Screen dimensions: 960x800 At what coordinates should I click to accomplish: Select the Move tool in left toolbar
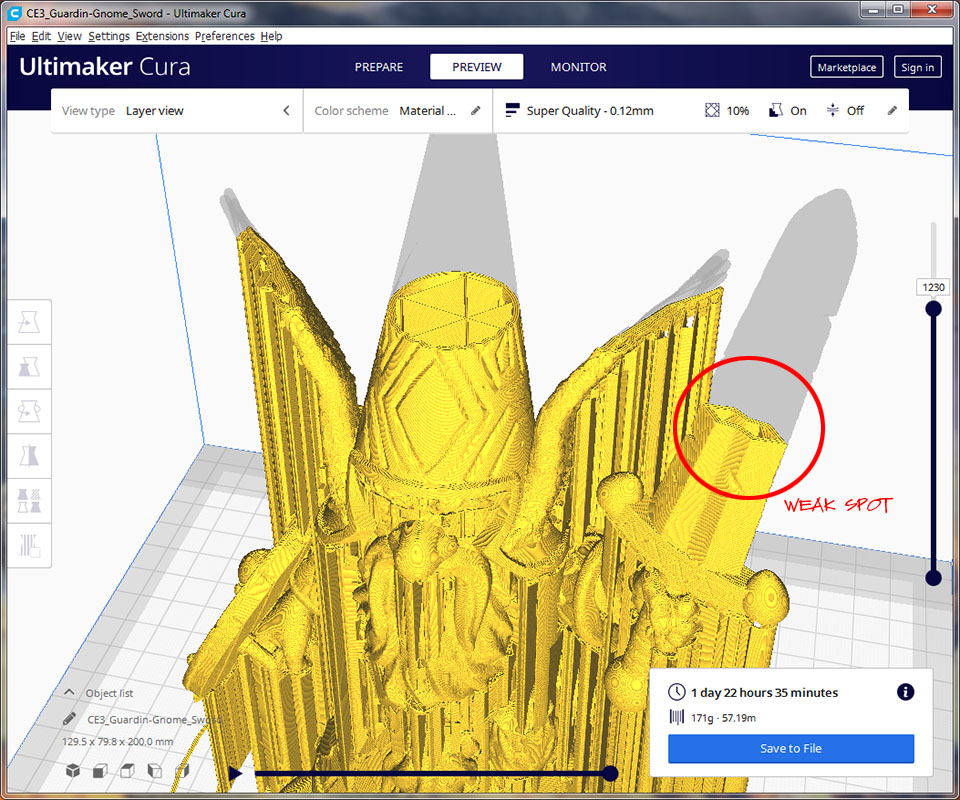[30, 323]
